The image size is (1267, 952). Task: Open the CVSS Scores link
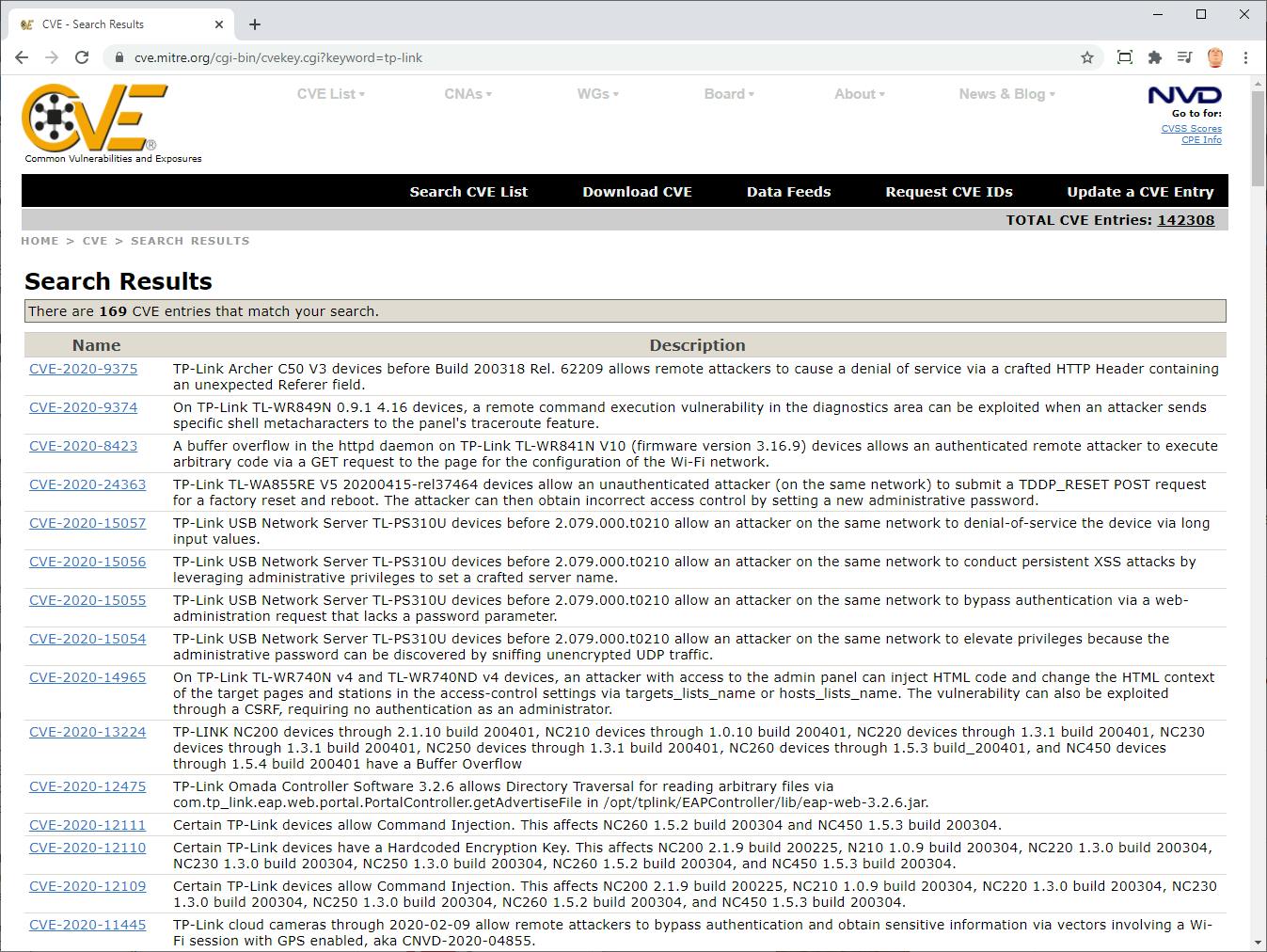pos(1192,129)
